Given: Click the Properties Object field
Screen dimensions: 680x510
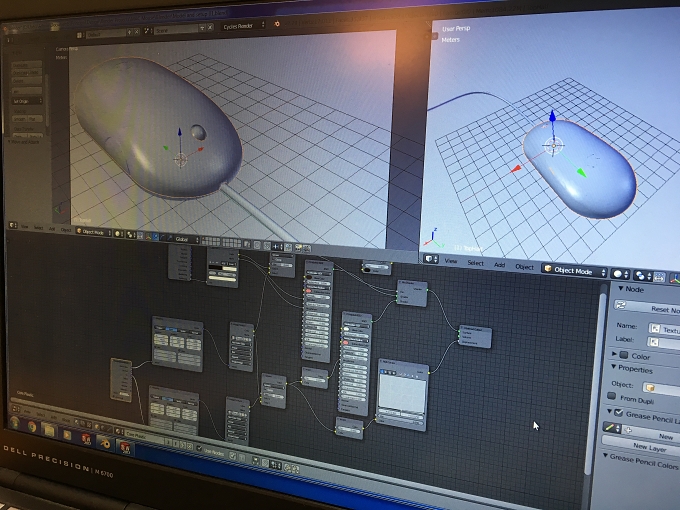Looking at the screenshot, I should [661, 389].
